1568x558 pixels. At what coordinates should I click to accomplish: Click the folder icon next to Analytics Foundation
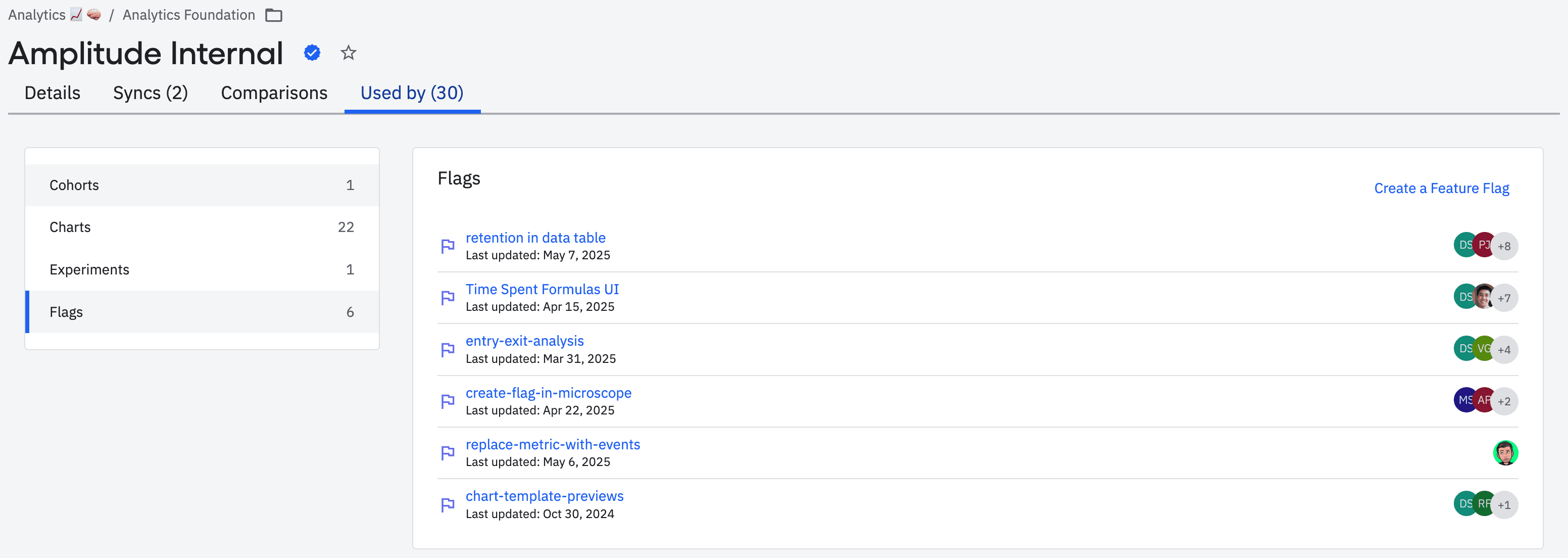click(274, 15)
